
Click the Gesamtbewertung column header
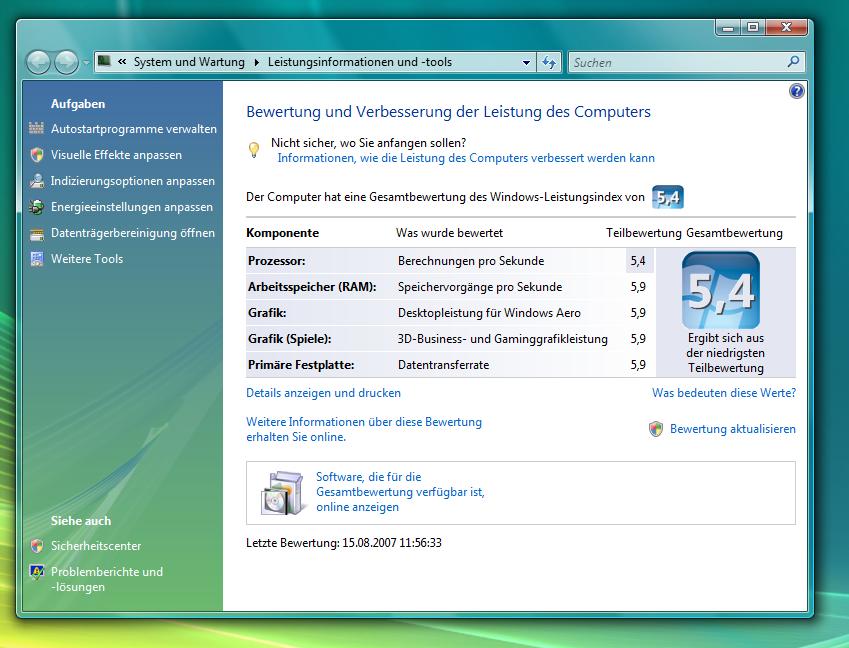[734, 233]
